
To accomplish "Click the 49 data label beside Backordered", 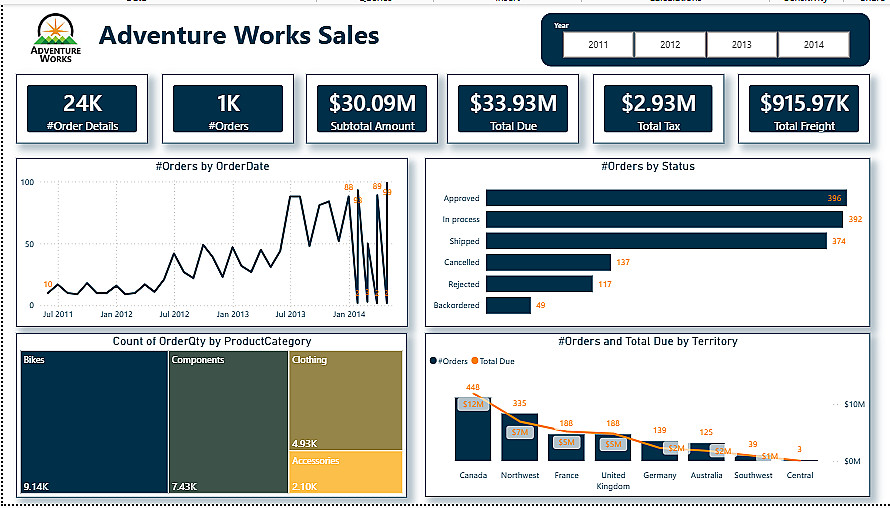I will 540,305.
